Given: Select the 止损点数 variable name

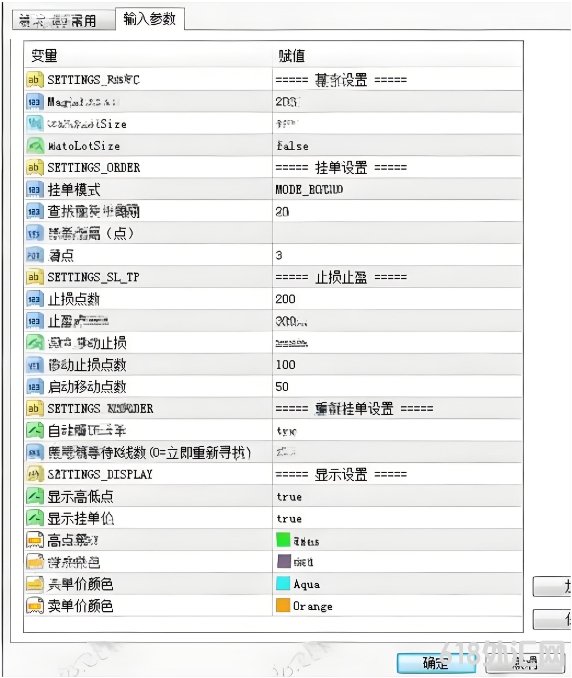Looking at the screenshot, I should [x=73, y=299].
